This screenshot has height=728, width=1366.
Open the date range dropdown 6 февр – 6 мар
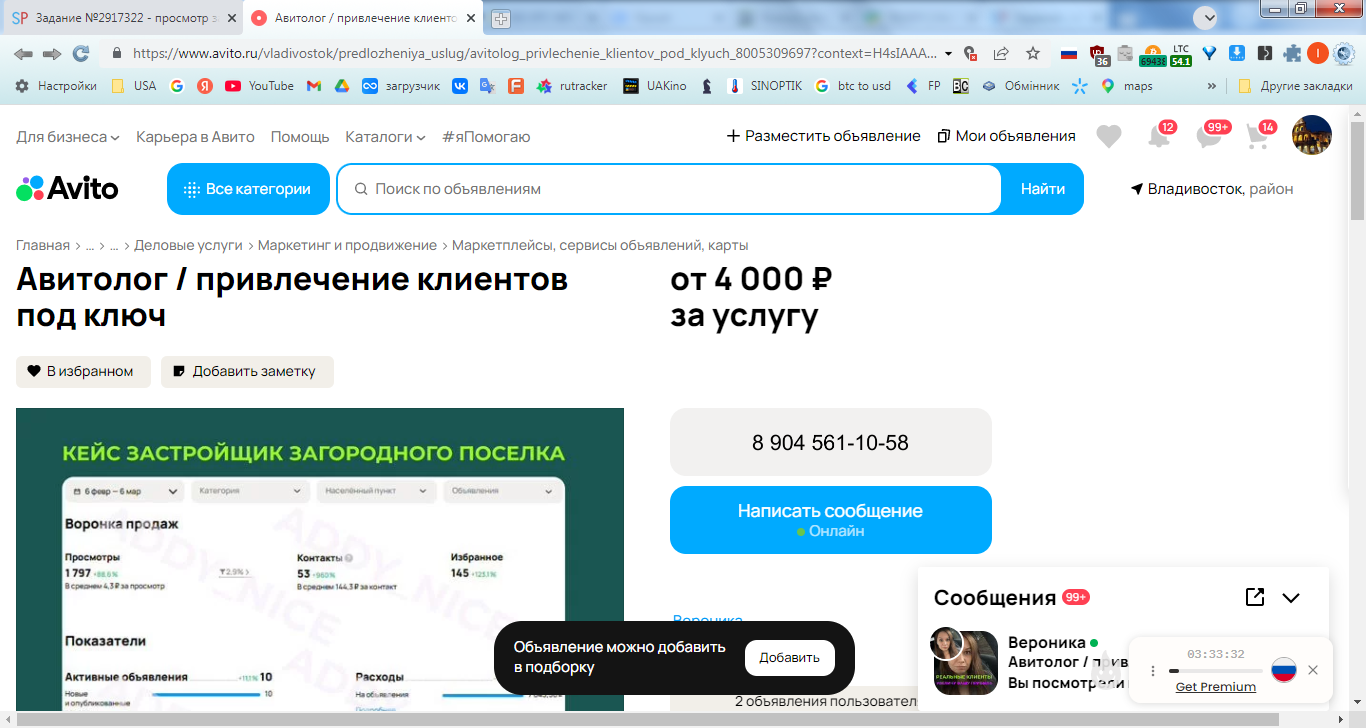click(x=124, y=491)
